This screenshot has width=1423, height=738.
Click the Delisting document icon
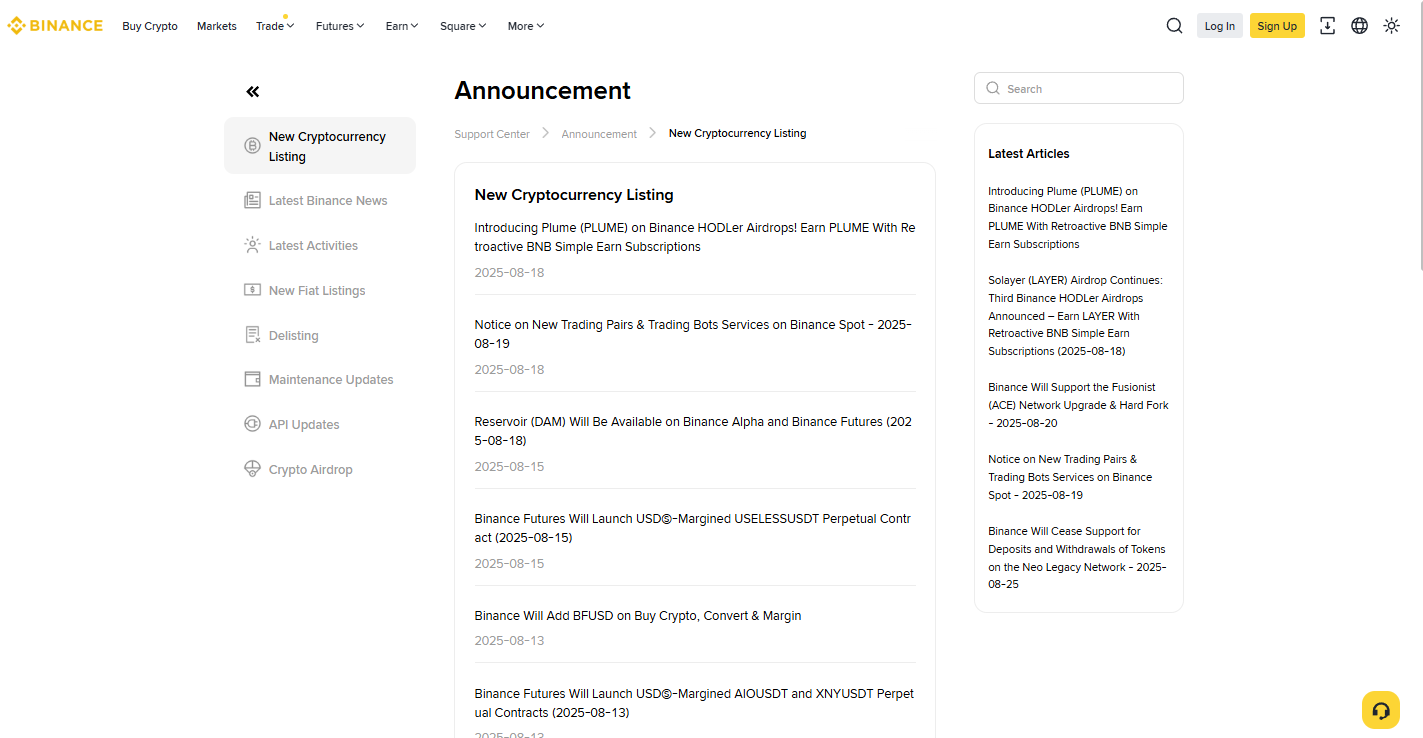click(252, 335)
